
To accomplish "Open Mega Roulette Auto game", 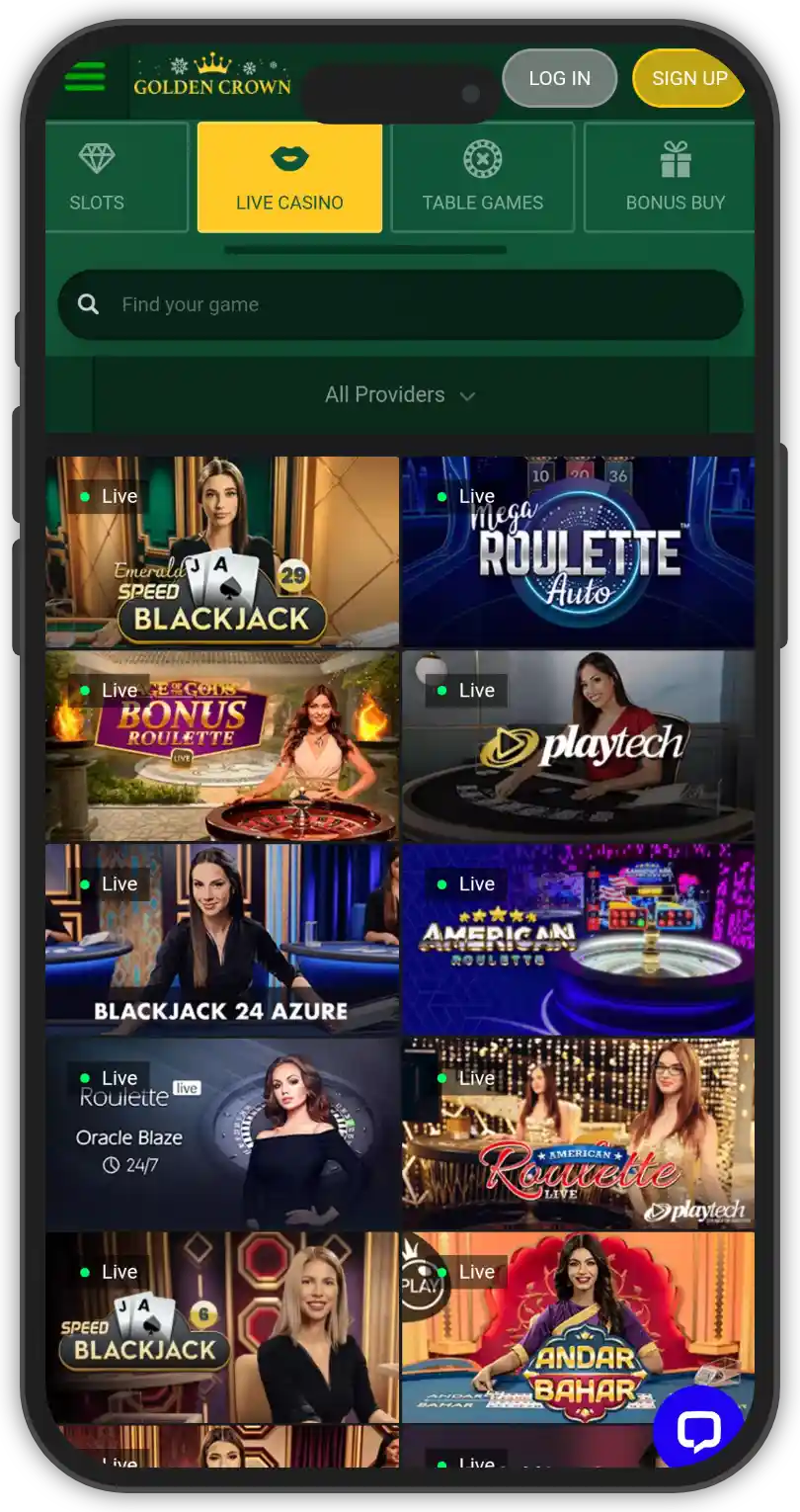I will click(579, 551).
